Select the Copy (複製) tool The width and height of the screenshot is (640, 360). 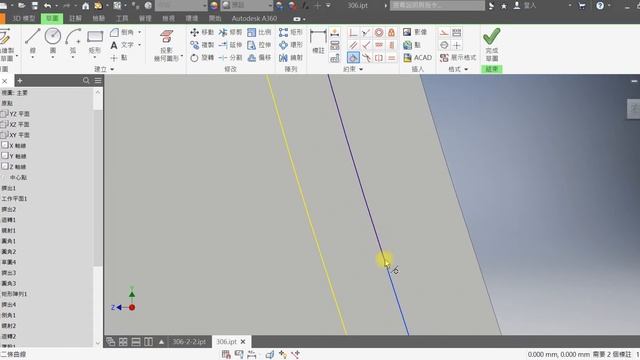click(x=202, y=45)
